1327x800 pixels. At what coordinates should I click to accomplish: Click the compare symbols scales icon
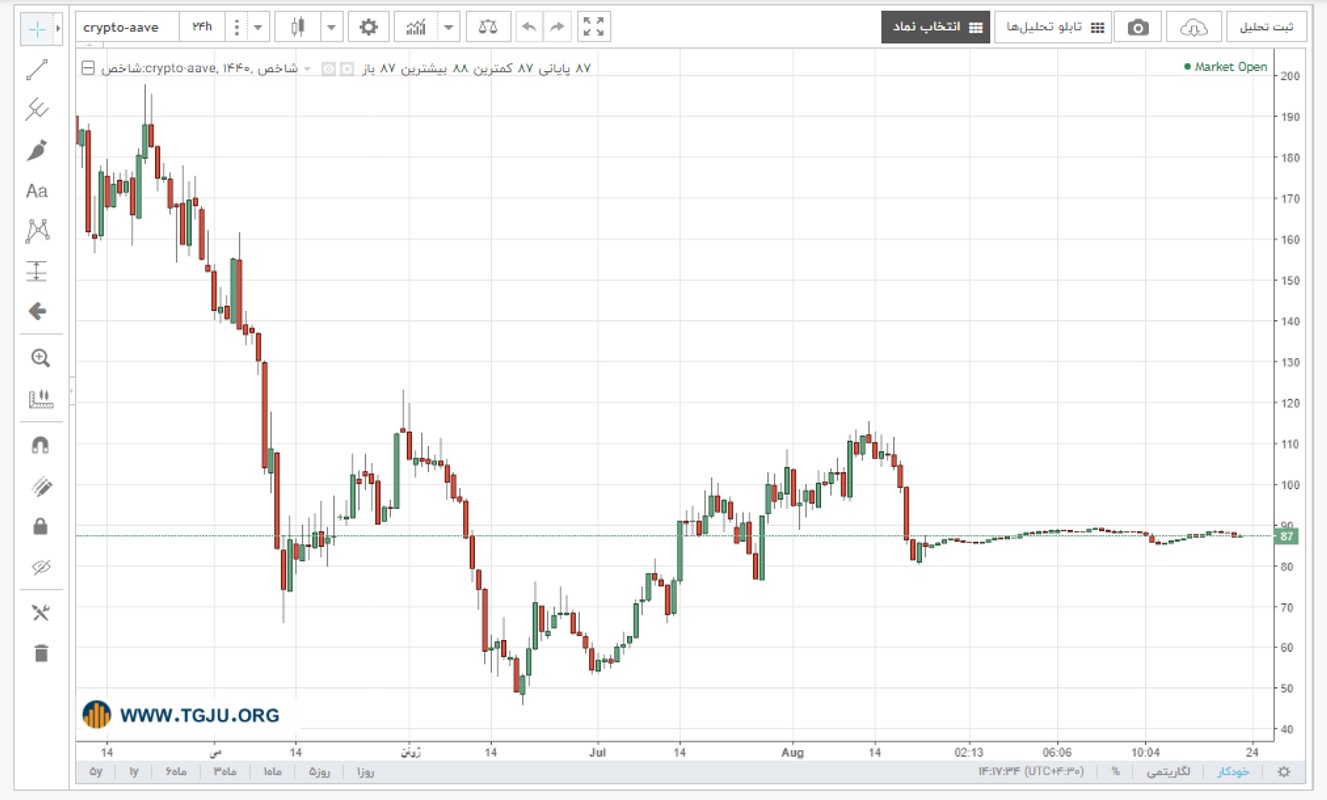pyautogui.click(x=488, y=27)
